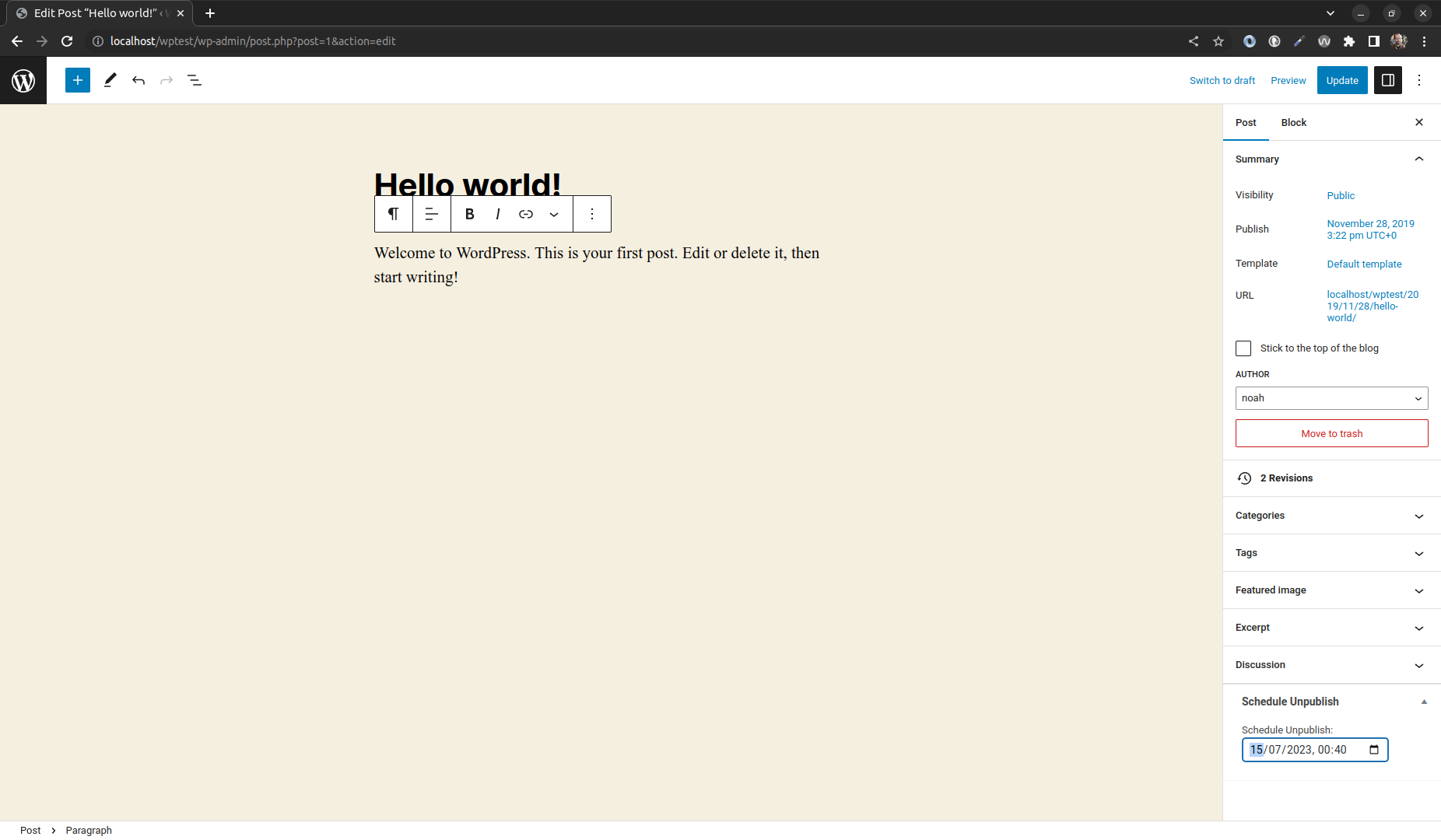The image size is (1441, 840).
Task: Enable Stick to the top of the blog
Action: point(1243,348)
